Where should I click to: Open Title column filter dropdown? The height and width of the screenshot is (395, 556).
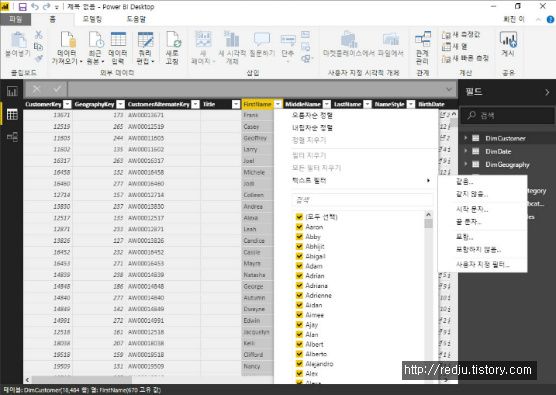pyautogui.click(x=236, y=104)
